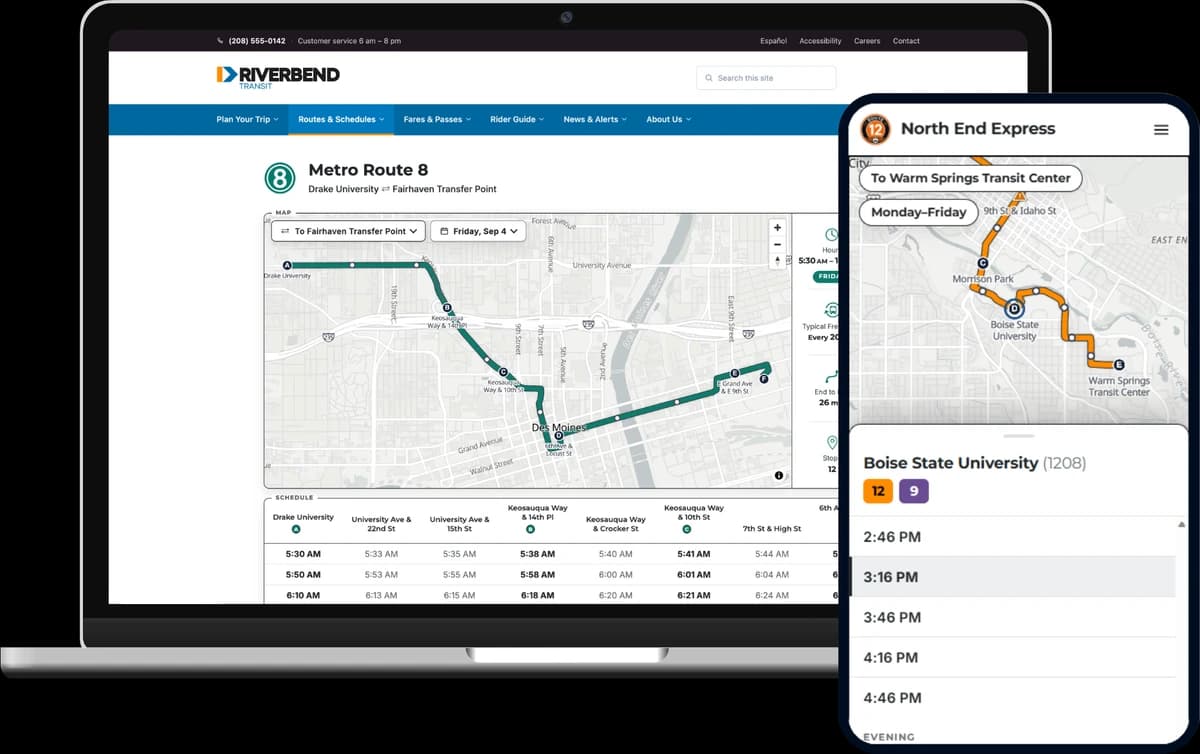
Task: Click the 5:38 AM schedule time
Action: tap(537, 554)
